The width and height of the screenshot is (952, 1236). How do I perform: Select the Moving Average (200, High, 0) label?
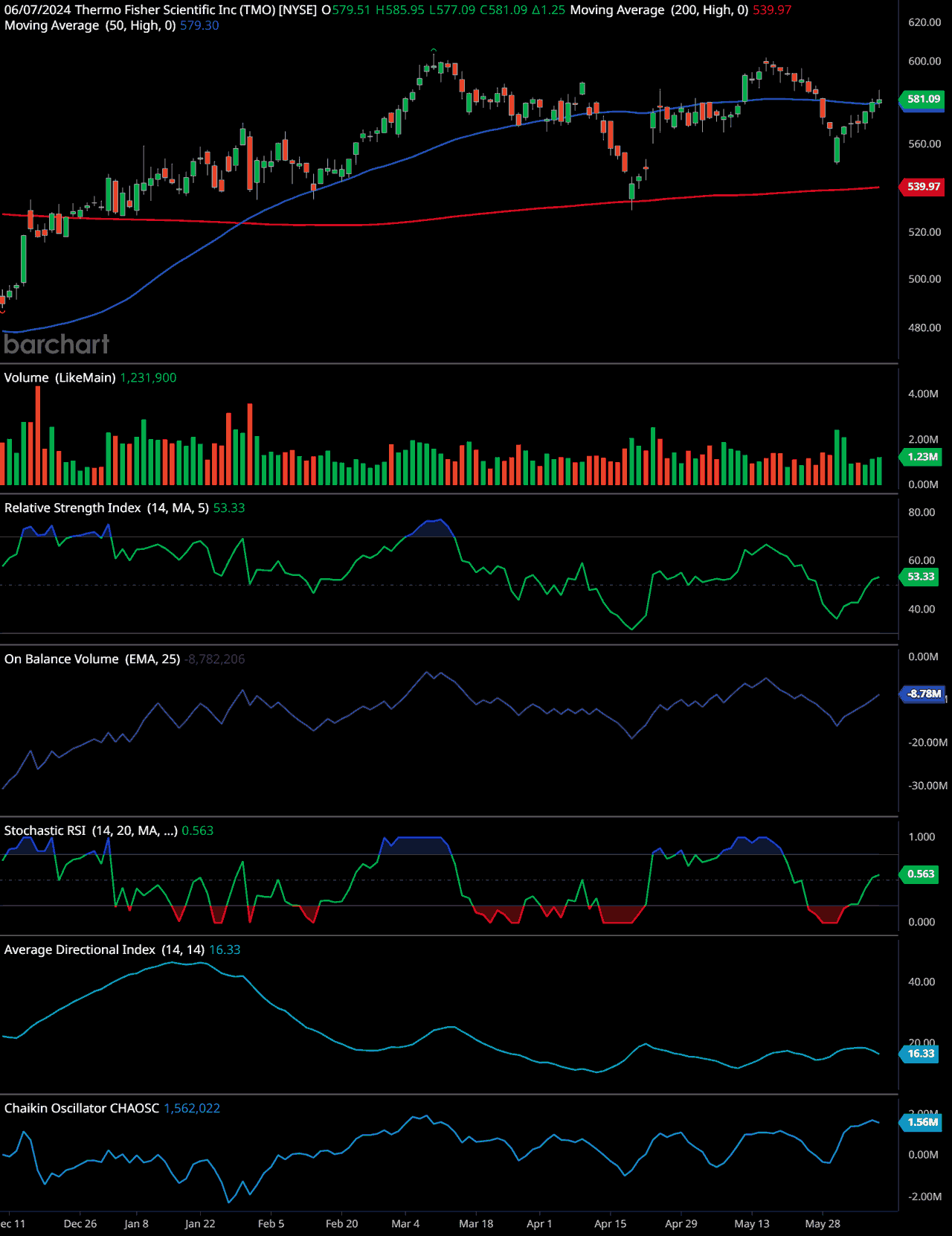[x=659, y=10]
